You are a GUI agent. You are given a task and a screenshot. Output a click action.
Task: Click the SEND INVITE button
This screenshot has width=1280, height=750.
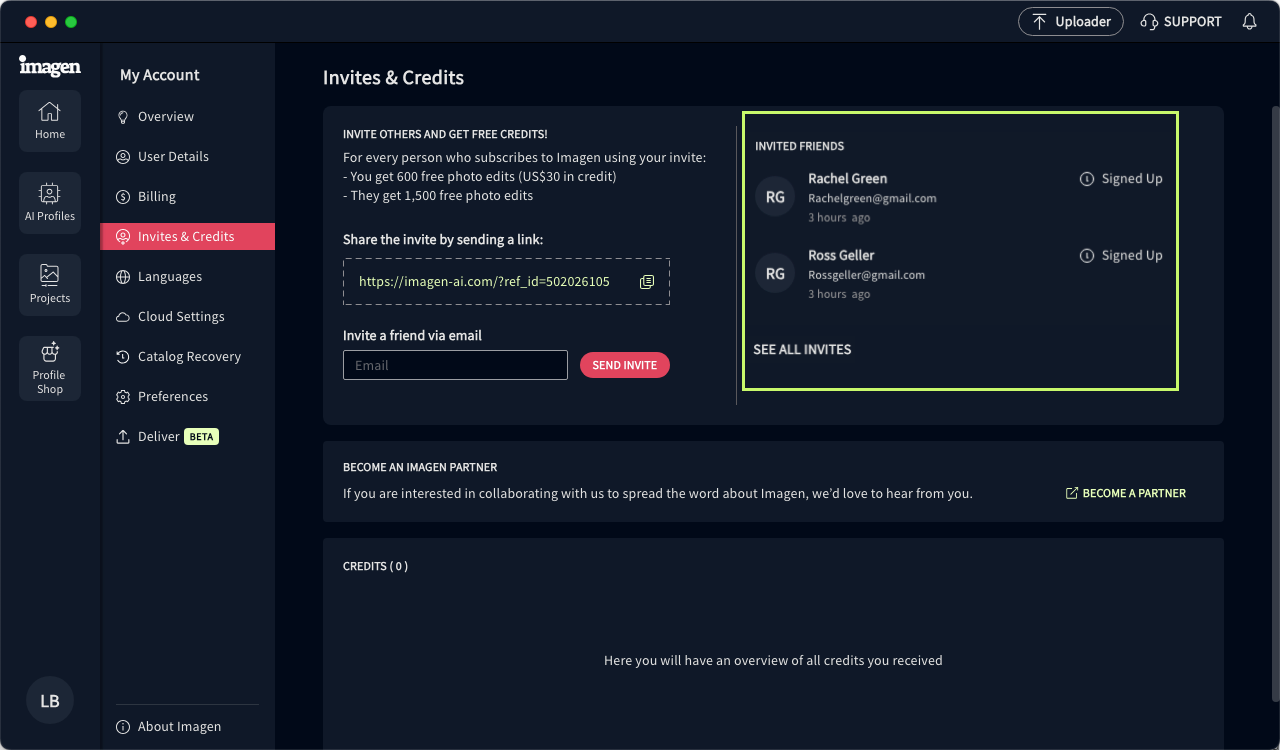pyautogui.click(x=625, y=365)
